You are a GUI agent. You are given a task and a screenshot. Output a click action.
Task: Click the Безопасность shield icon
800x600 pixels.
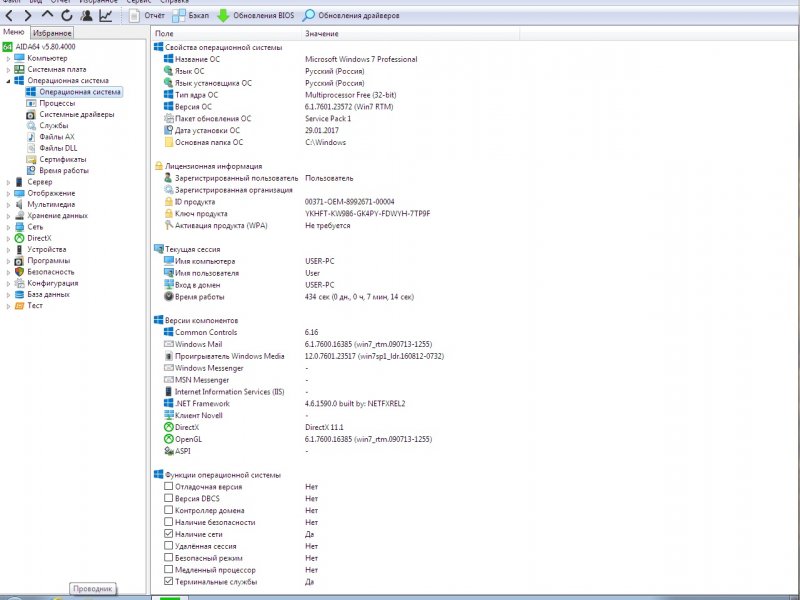point(19,272)
